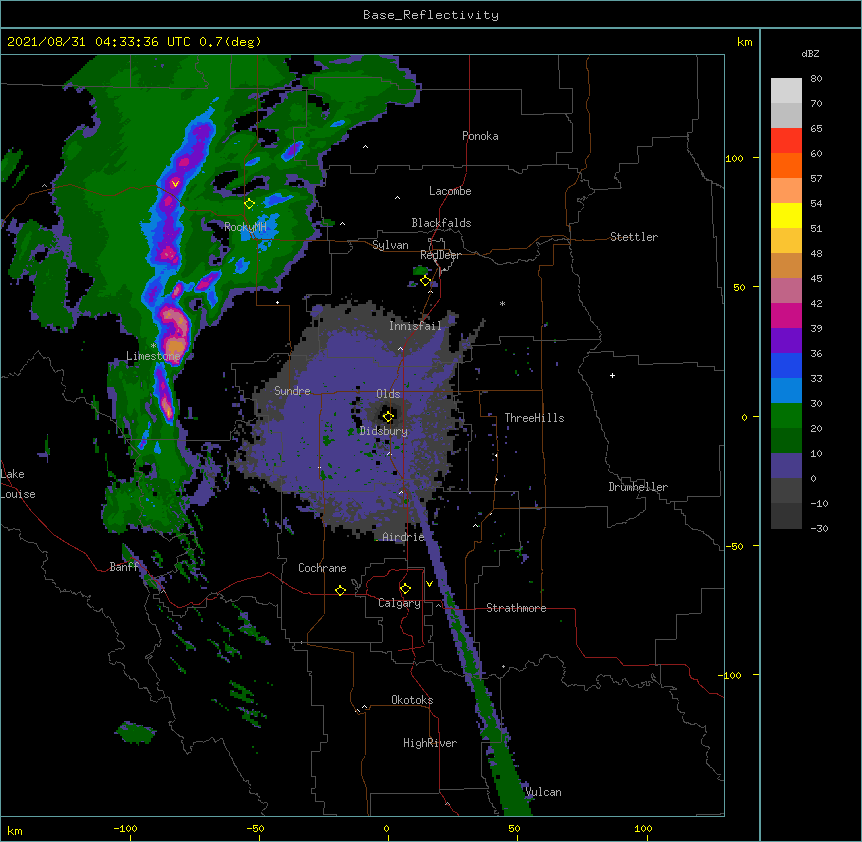This screenshot has height=842, width=862.
Task: Click the yellow diamond marker at Olds
Action: pyautogui.click(x=388, y=416)
